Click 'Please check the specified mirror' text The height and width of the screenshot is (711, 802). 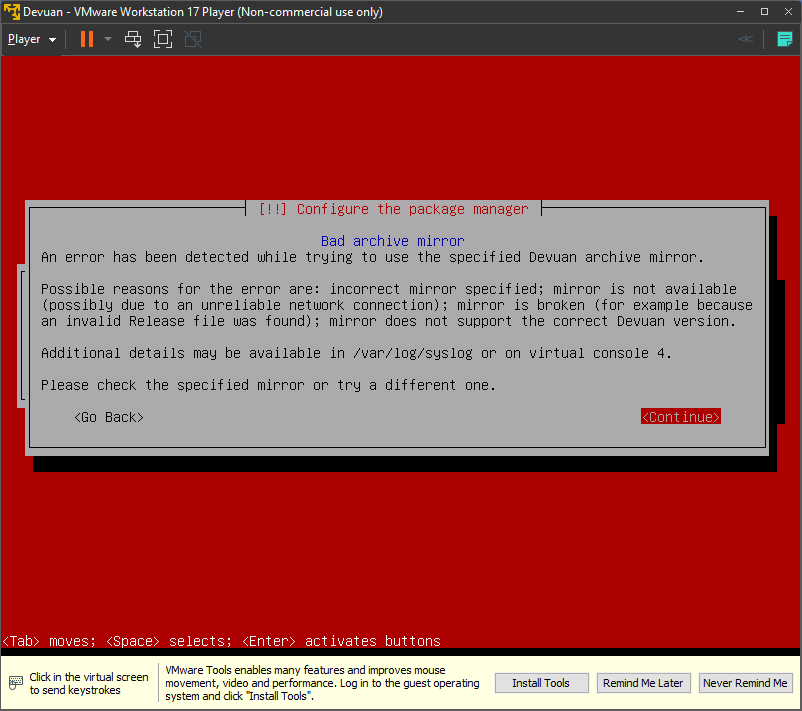(268, 385)
